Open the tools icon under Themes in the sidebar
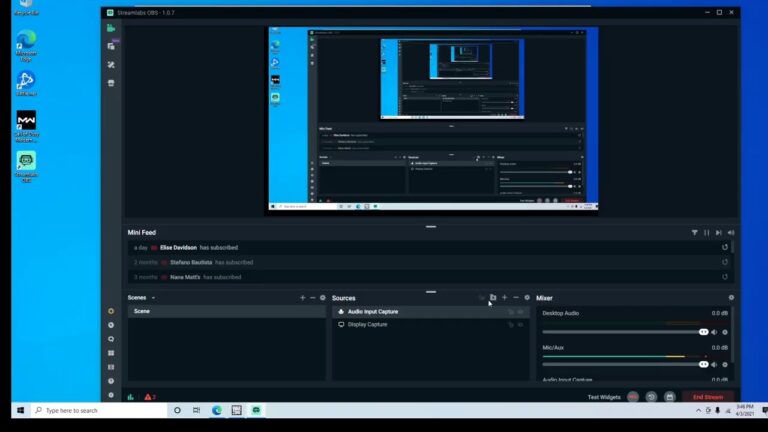This screenshot has width=768, height=432. point(111,65)
